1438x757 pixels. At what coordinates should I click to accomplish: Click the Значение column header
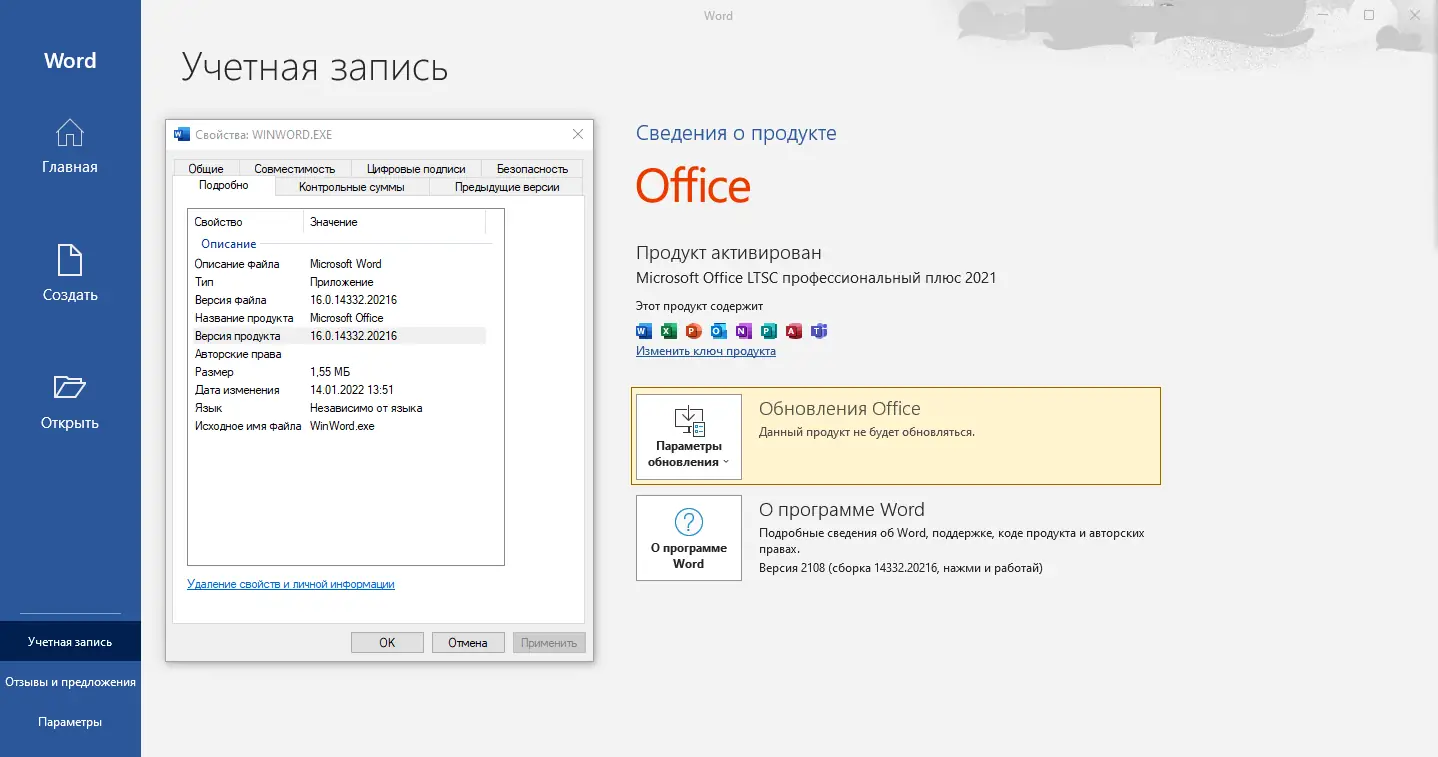click(394, 222)
